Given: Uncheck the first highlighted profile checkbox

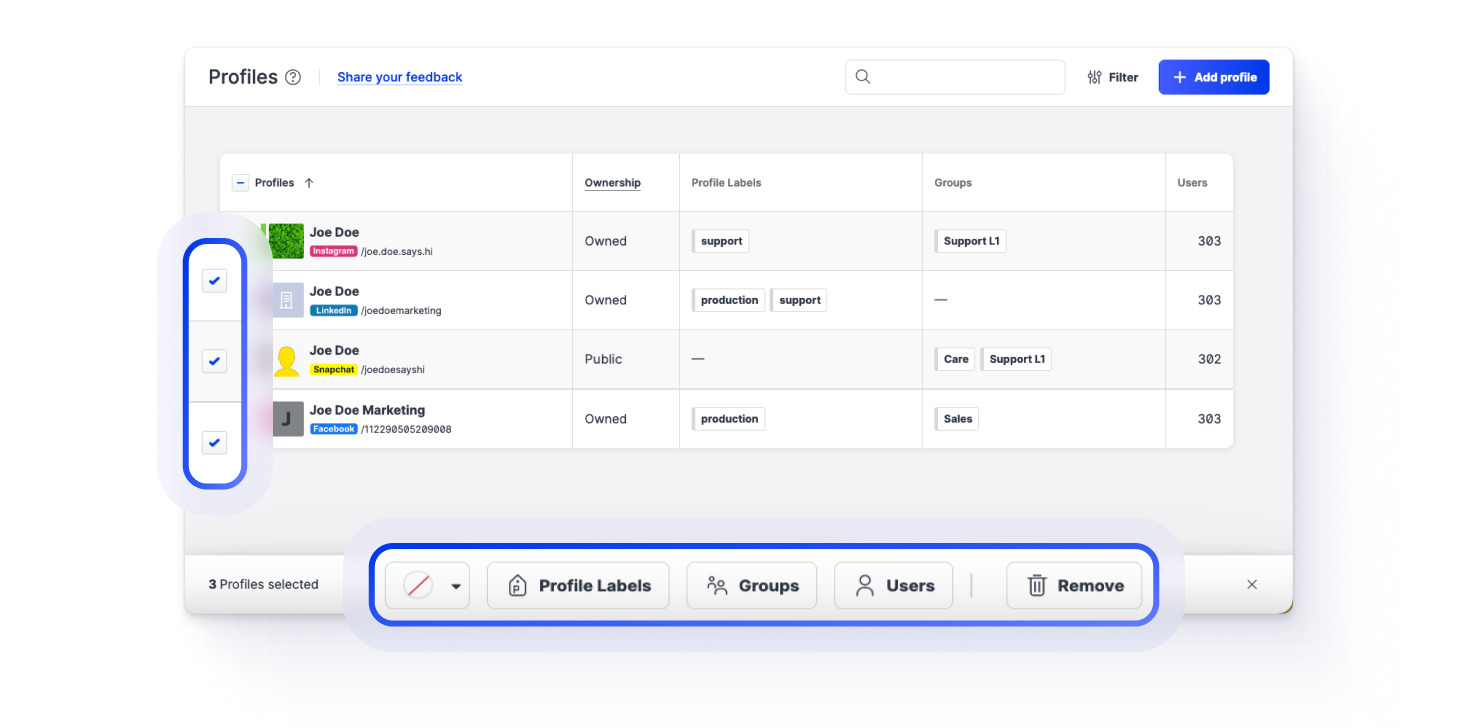Looking at the screenshot, I should [x=214, y=281].
